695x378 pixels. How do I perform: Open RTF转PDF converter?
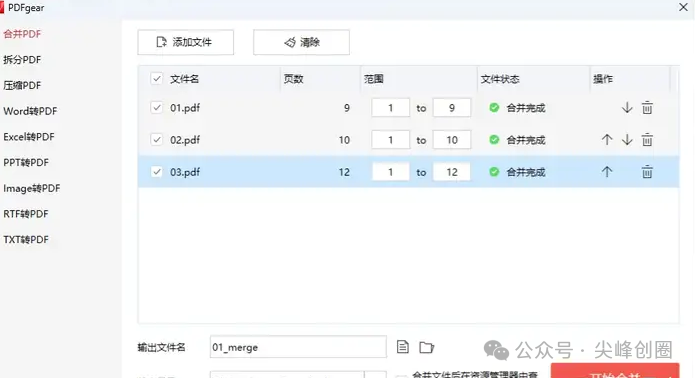26,214
